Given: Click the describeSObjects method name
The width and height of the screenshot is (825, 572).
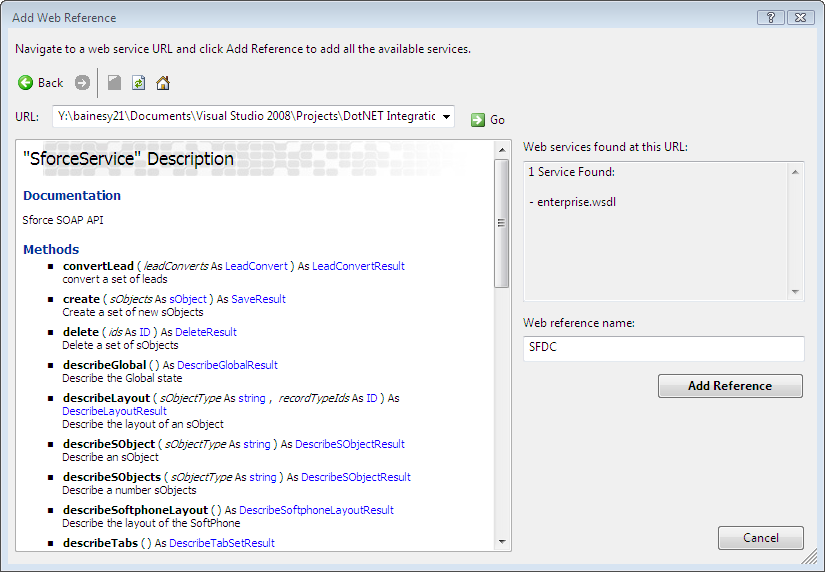Looking at the screenshot, I should 112,477.
